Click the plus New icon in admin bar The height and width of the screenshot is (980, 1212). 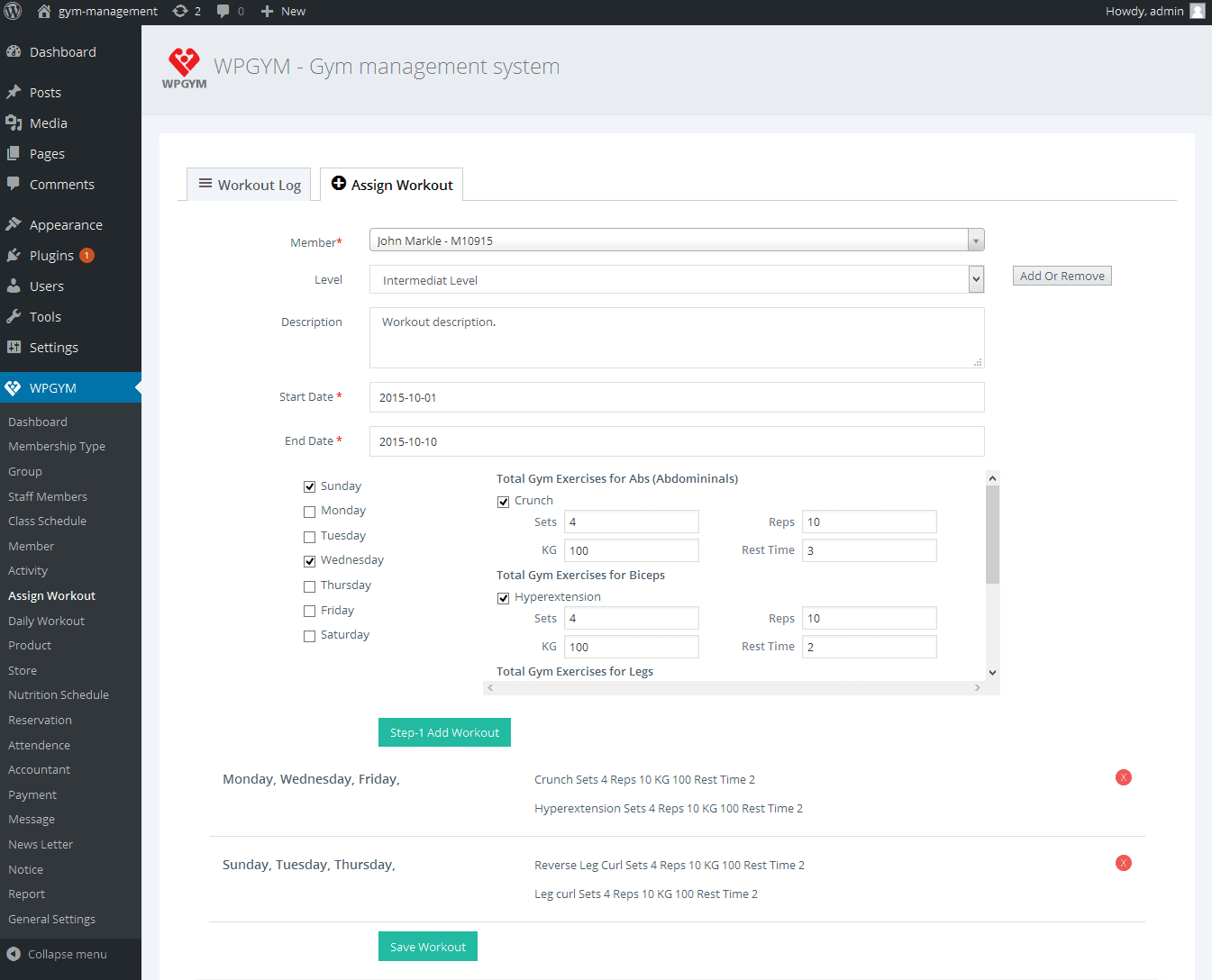pos(267,11)
